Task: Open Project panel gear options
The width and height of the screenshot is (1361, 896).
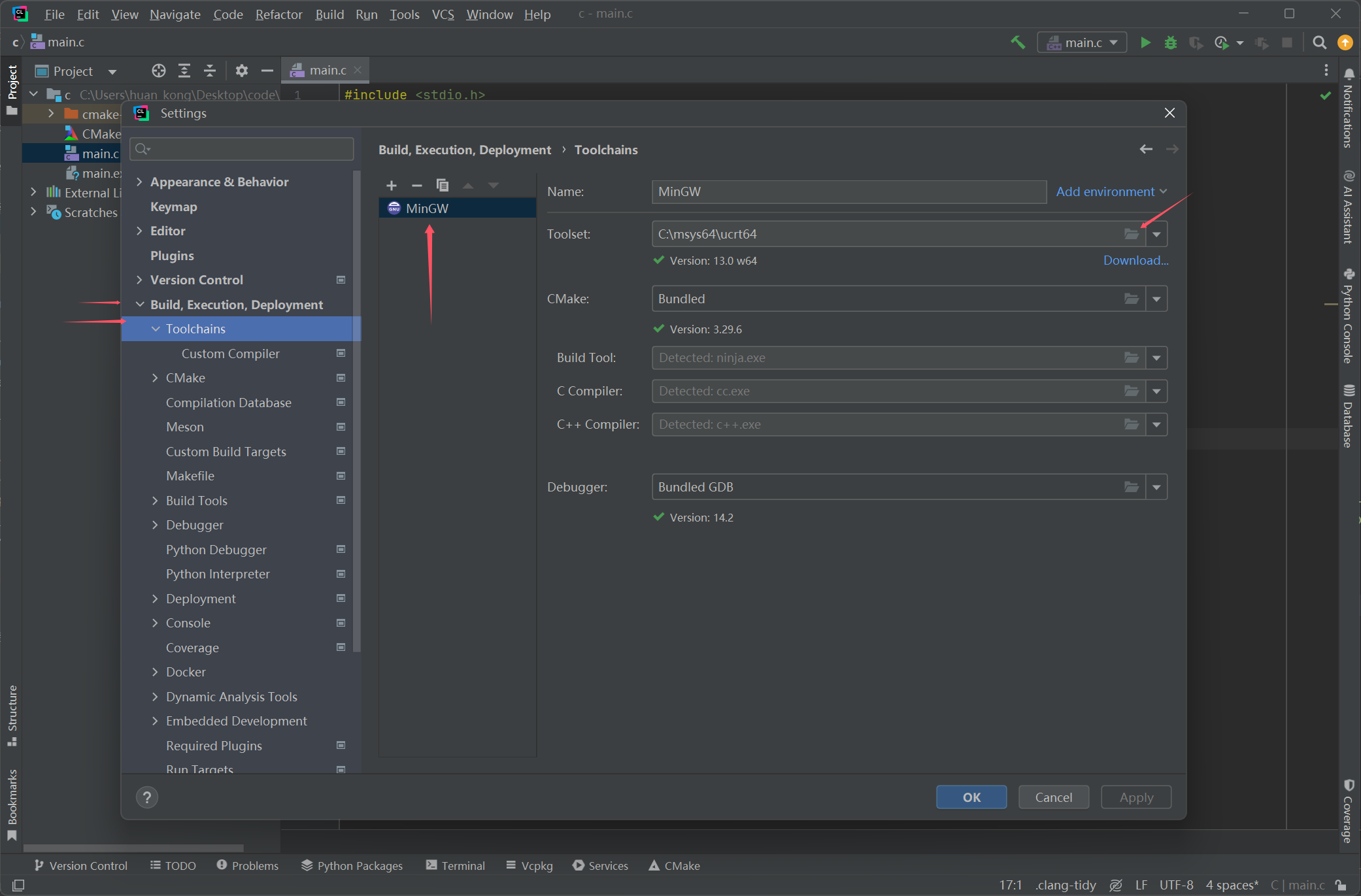Action: tap(241, 71)
